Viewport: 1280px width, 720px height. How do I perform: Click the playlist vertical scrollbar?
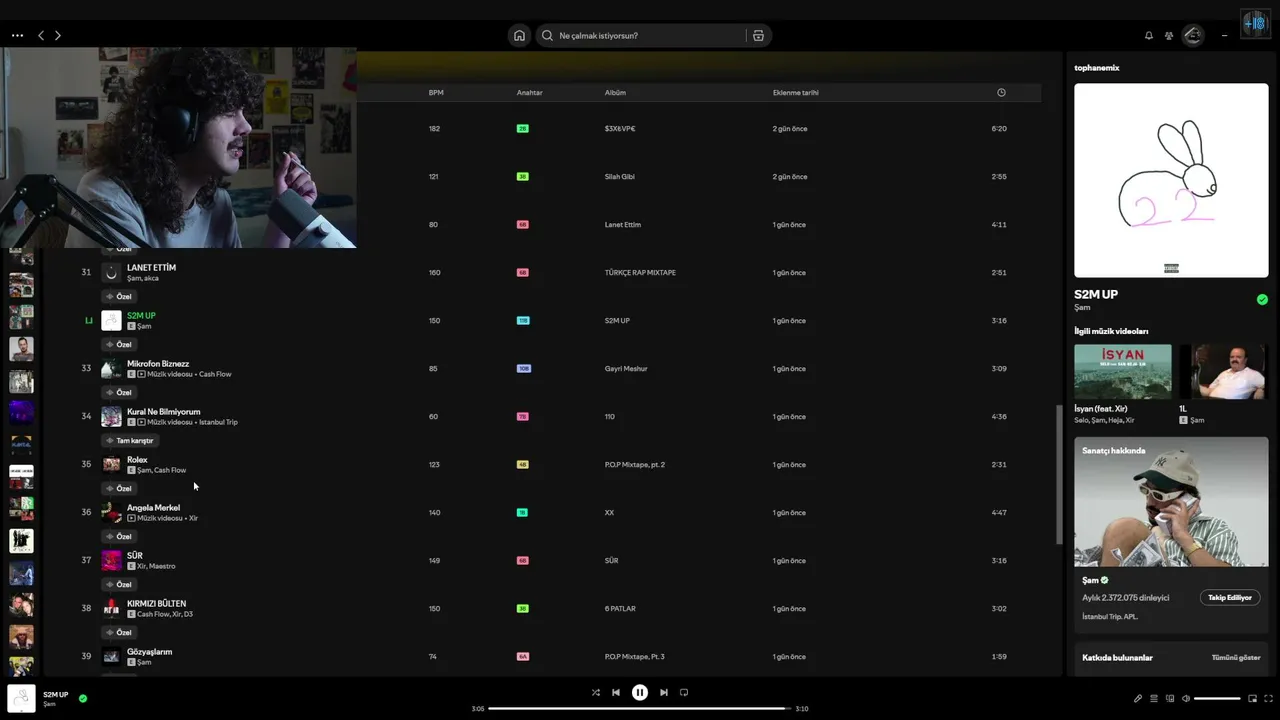tap(1059, 475)
